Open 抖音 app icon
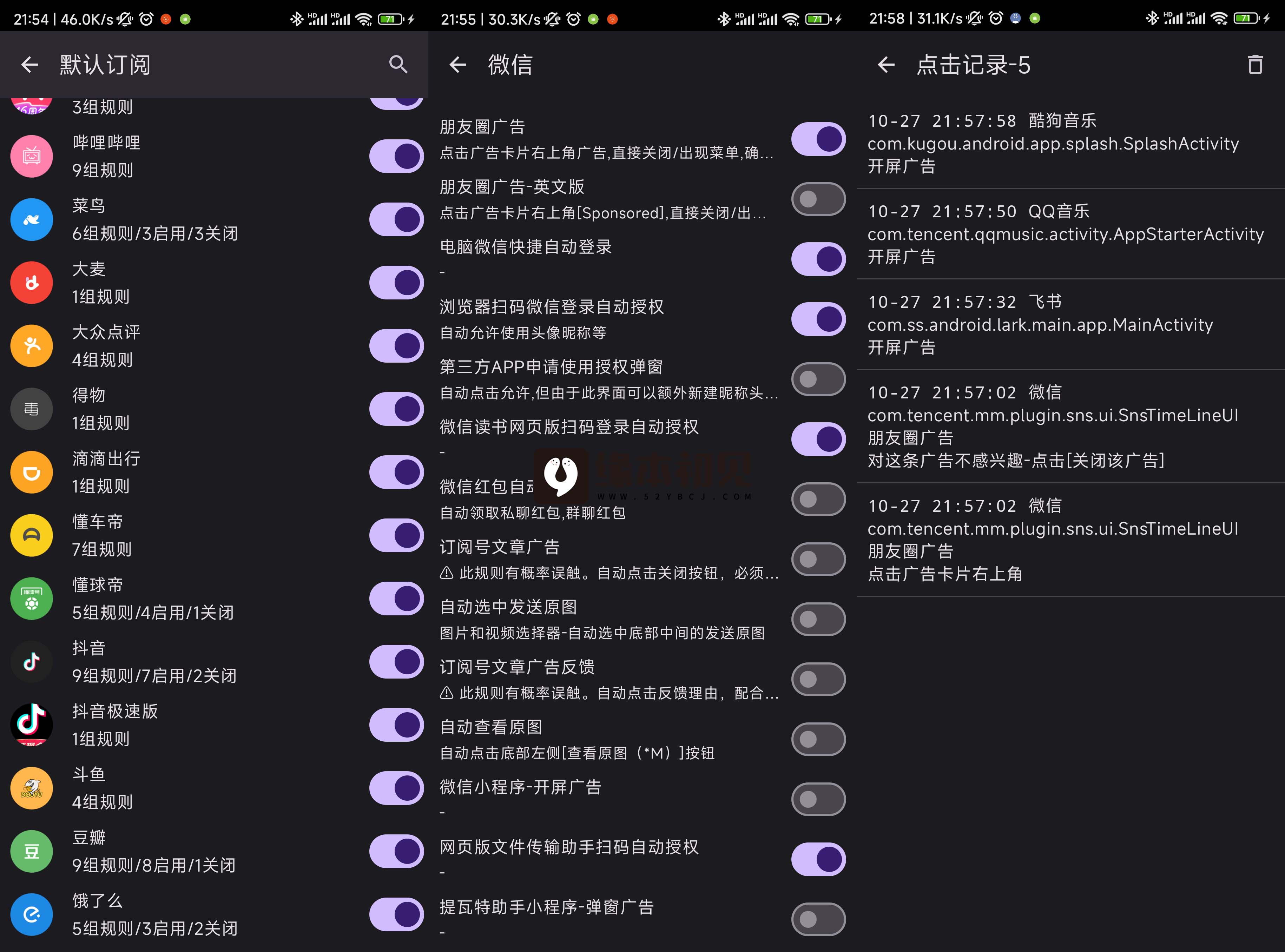 coord(32,662)
